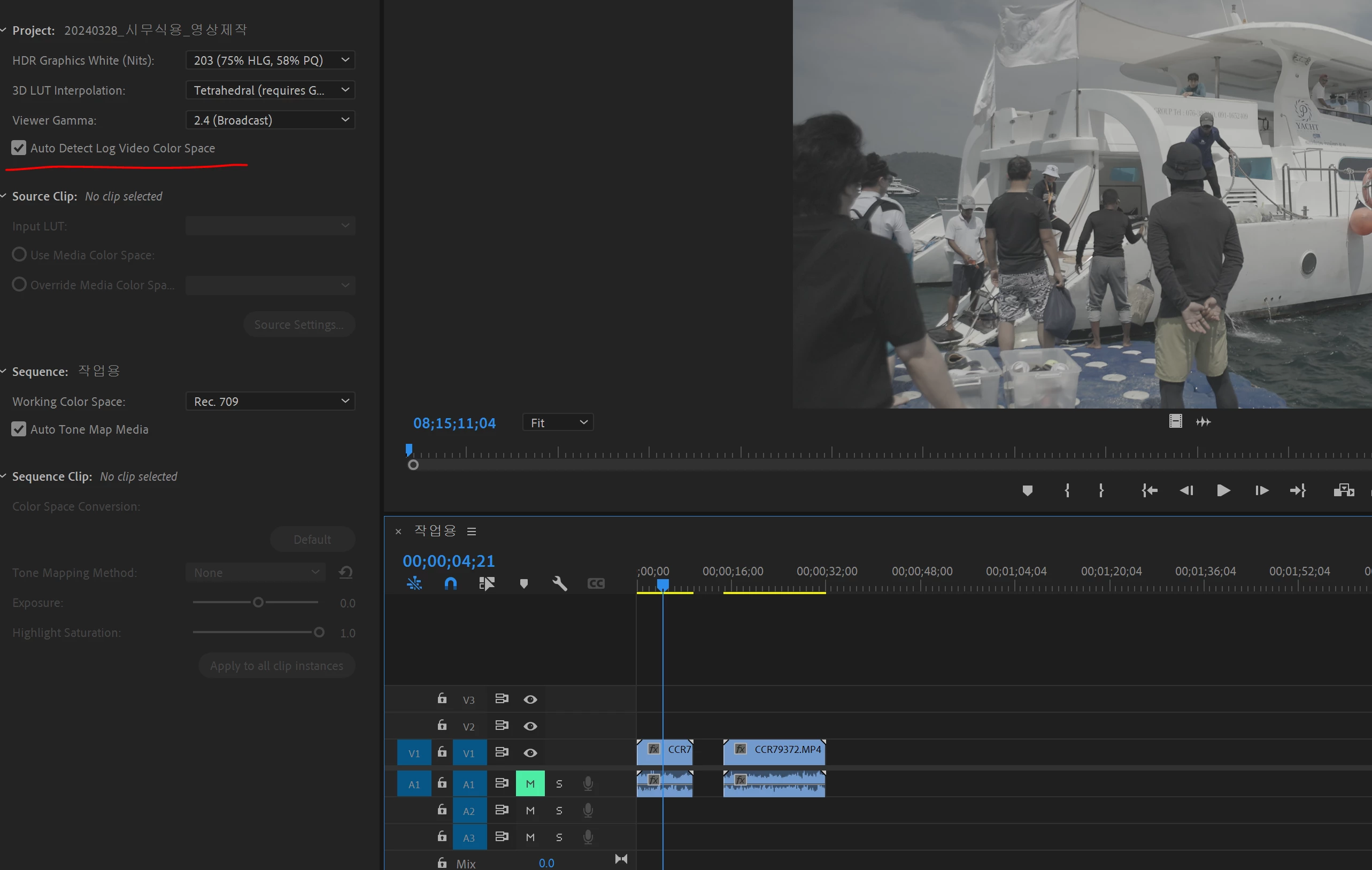The image size is (1372, 870).
Task: Open Viewer Gamma dropdown
Action: coord(270,120)
